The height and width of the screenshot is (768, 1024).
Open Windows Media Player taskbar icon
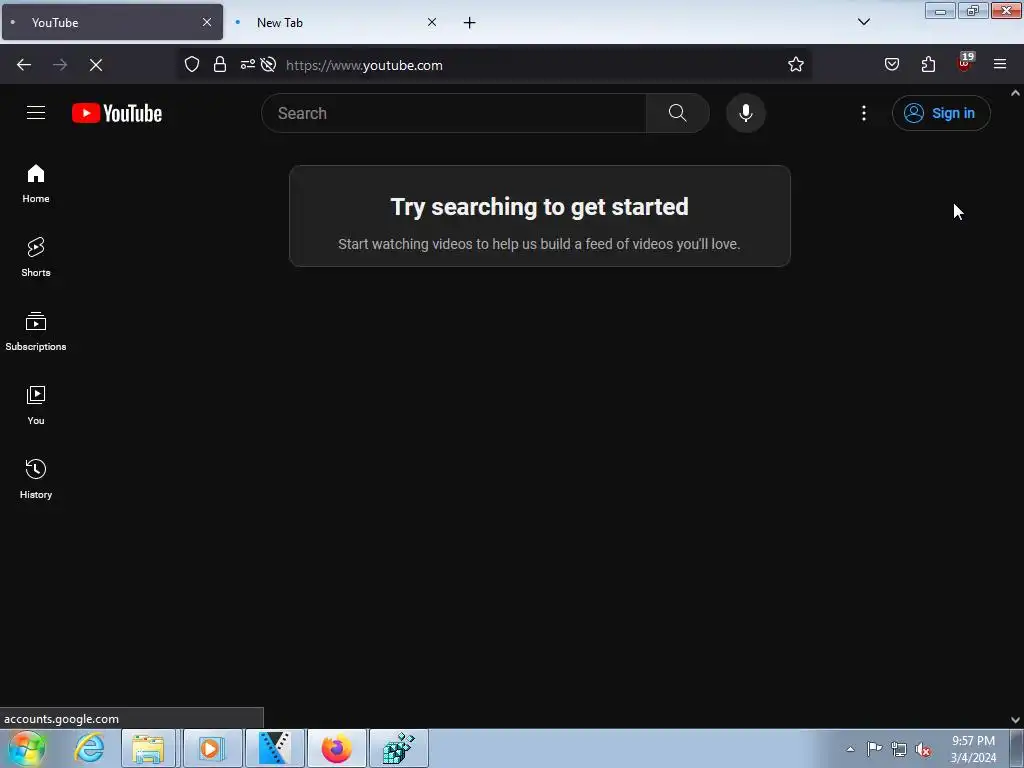coord(211,748)
